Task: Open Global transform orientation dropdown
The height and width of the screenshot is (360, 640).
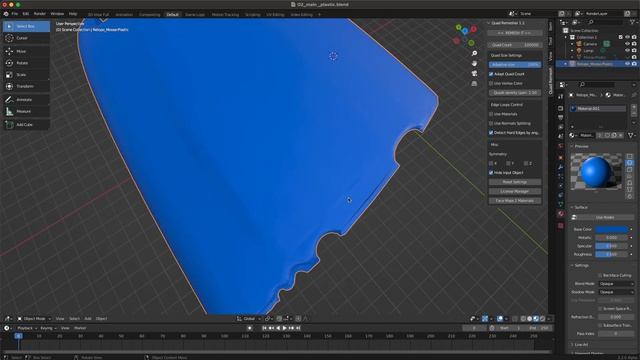Action: pos(249,319)
